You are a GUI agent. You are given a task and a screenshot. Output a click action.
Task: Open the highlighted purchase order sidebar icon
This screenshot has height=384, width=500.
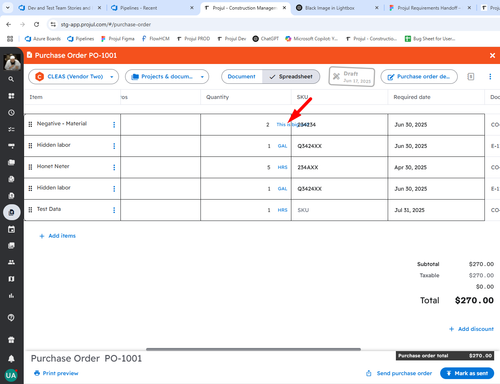point(11,212)
